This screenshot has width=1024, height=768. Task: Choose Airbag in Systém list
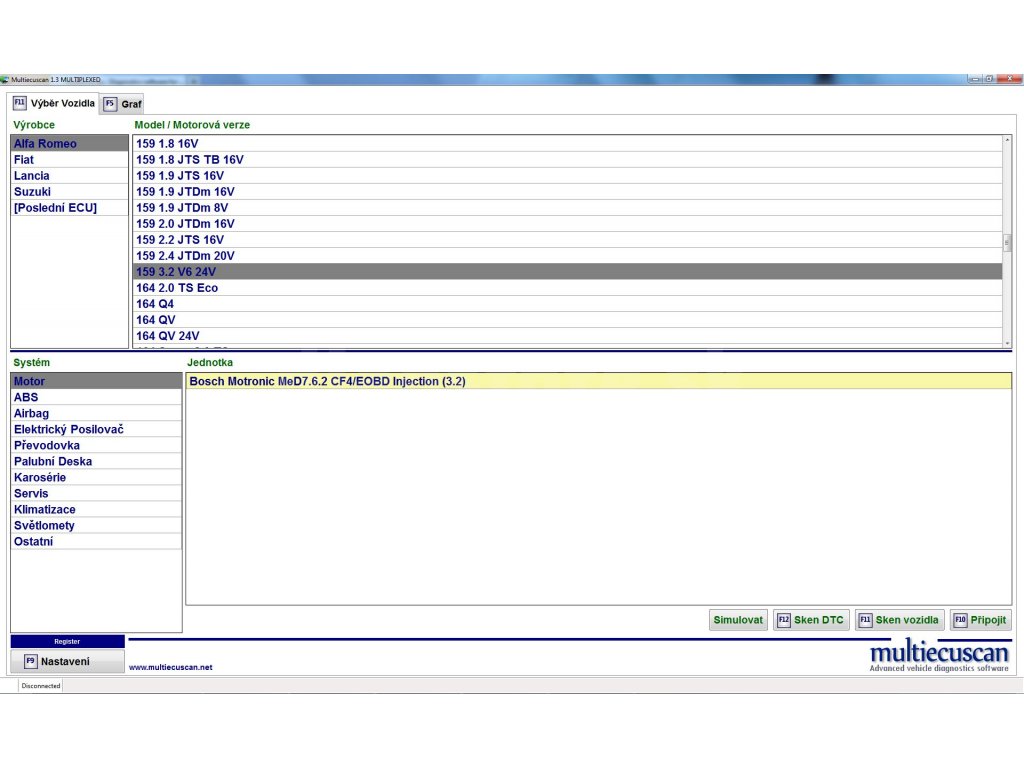pos(31,413)
